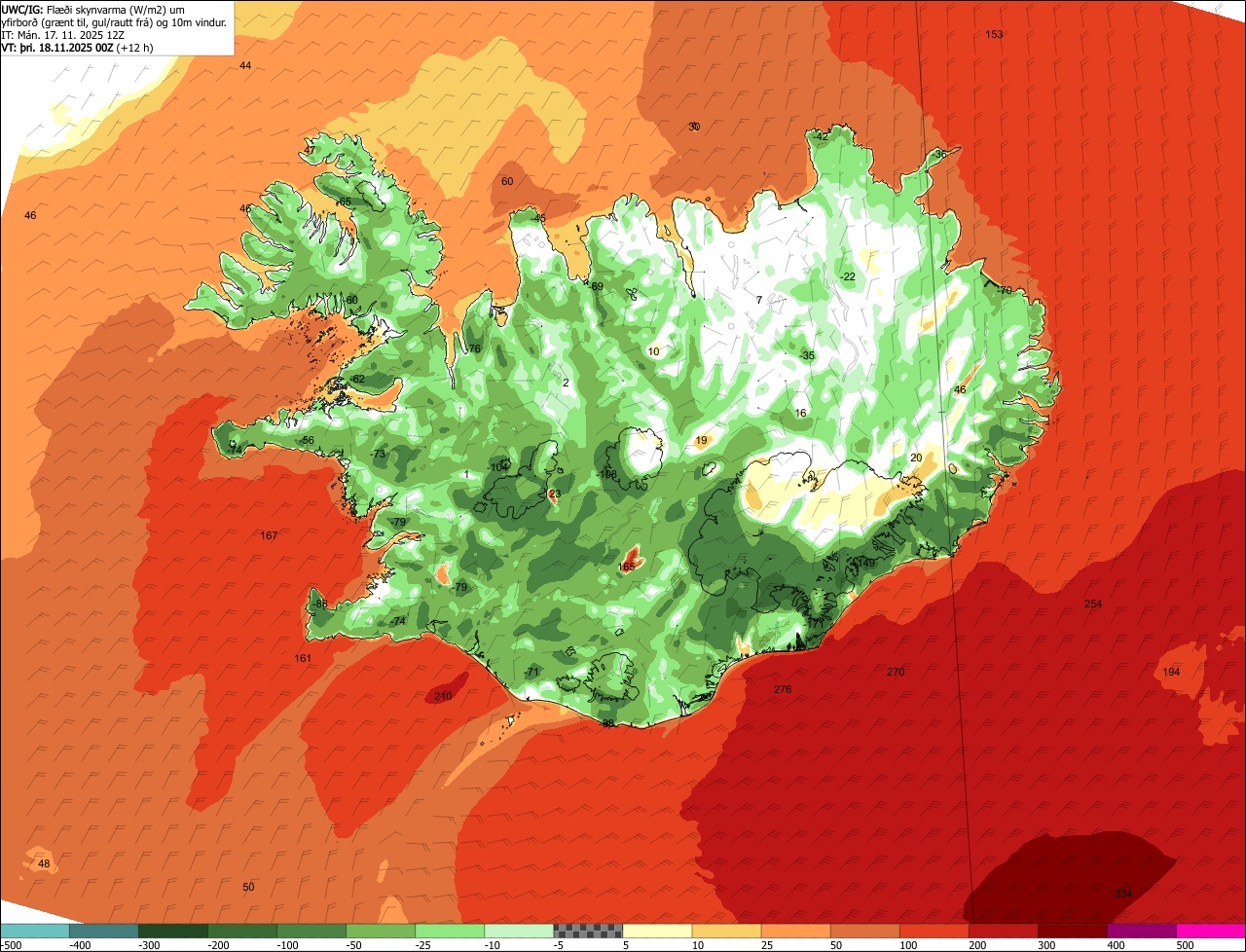Viewport: 1246px width, 952px height.
Task: Click the map value 270 over the southeast sea
Action: [x=896, y=672]
